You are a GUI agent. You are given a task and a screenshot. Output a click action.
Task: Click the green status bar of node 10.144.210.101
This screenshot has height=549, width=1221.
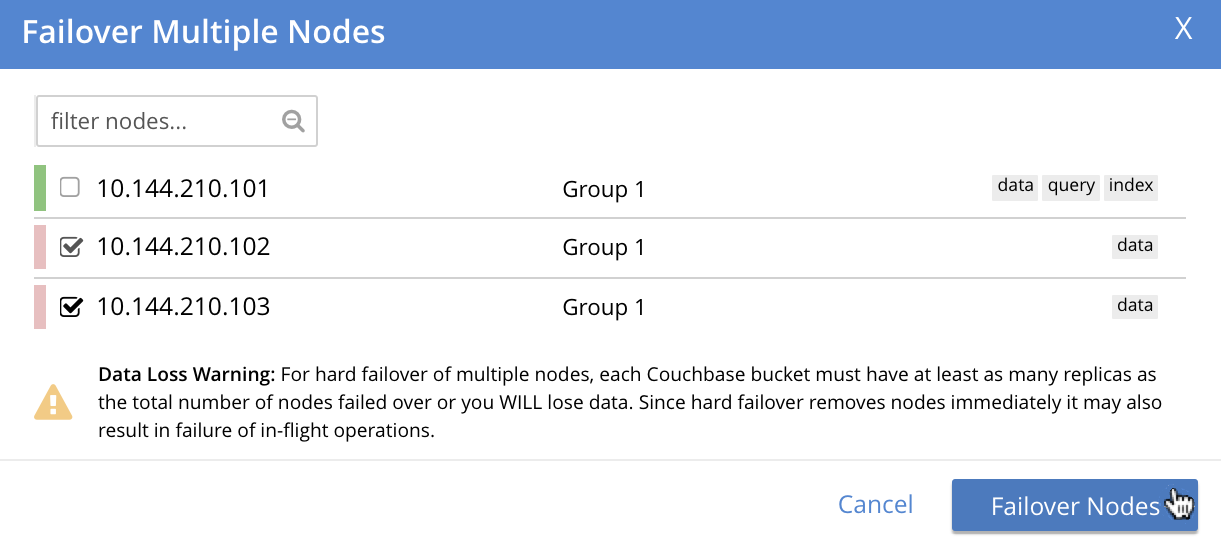pyautogui.click(x=40, y=188)
